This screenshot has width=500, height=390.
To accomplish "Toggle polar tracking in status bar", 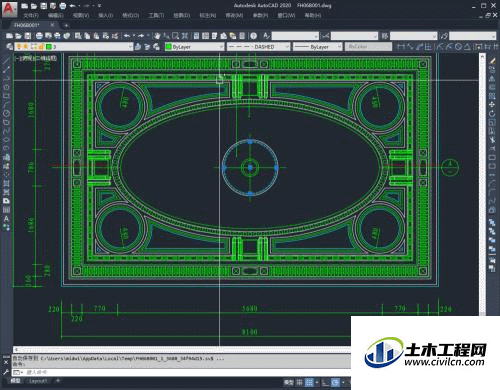I will [x=335, y=382].
